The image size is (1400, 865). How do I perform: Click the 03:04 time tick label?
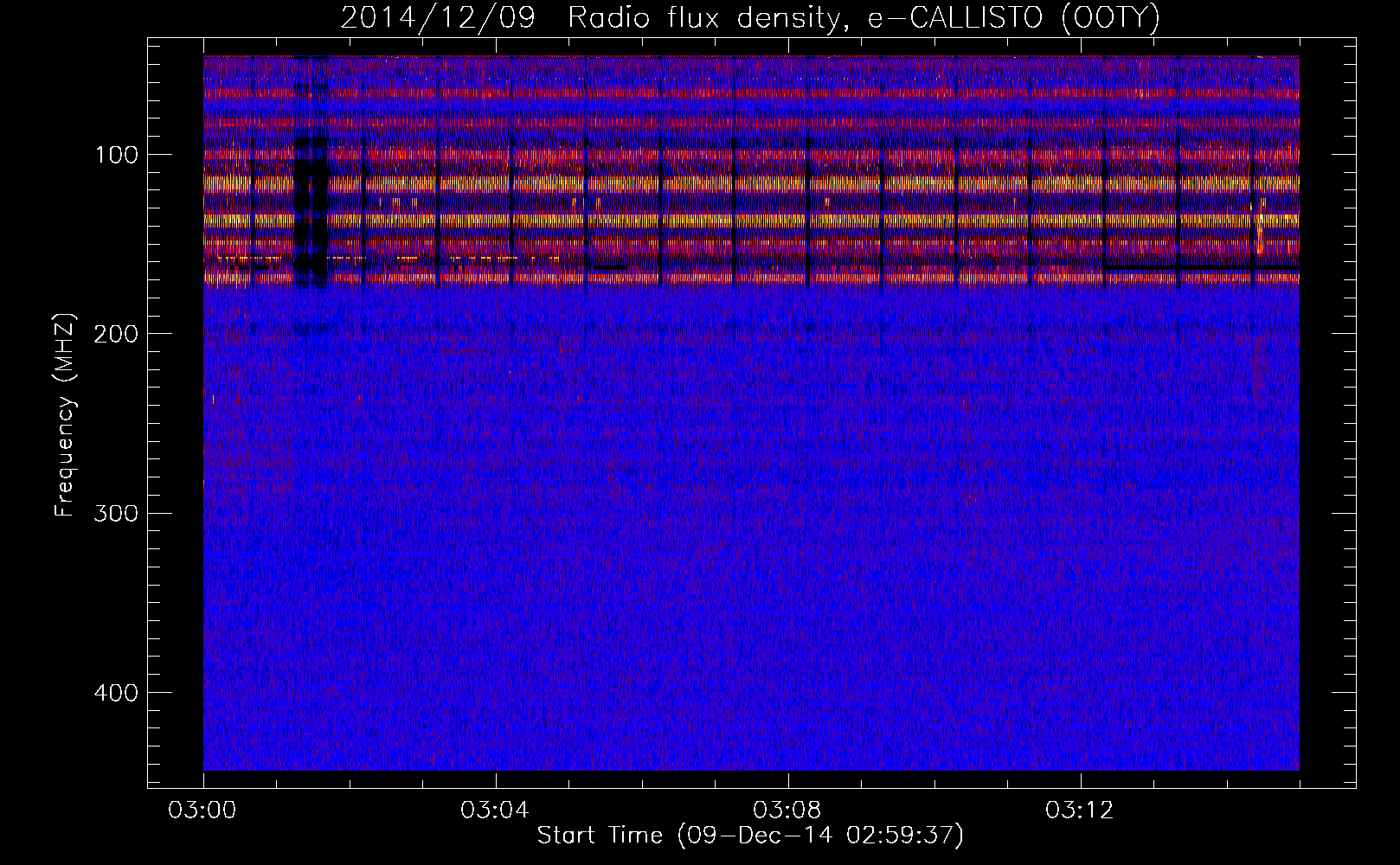tap(496, 811)
